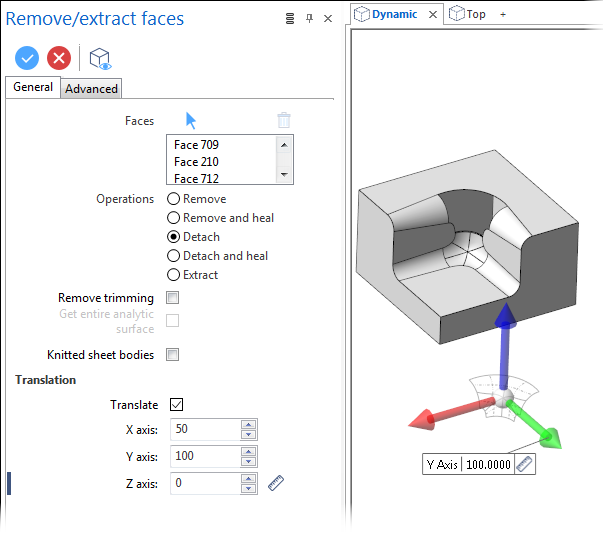Screen dimensions: 603x533
Task: Choose the Extract operation
Action: 193,275
